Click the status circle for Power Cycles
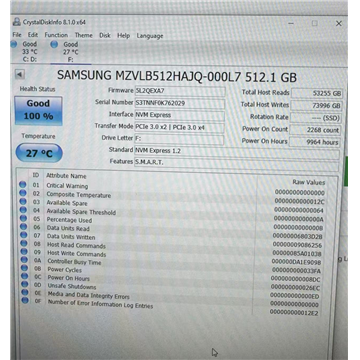This screenshot has height=360, width=360. [24, 267]
